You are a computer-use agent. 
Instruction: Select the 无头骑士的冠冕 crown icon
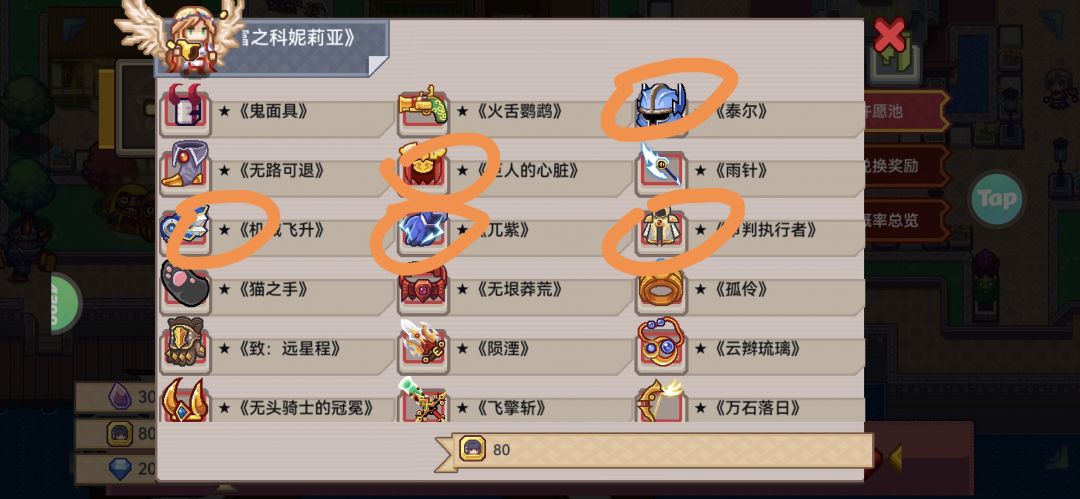185,402
